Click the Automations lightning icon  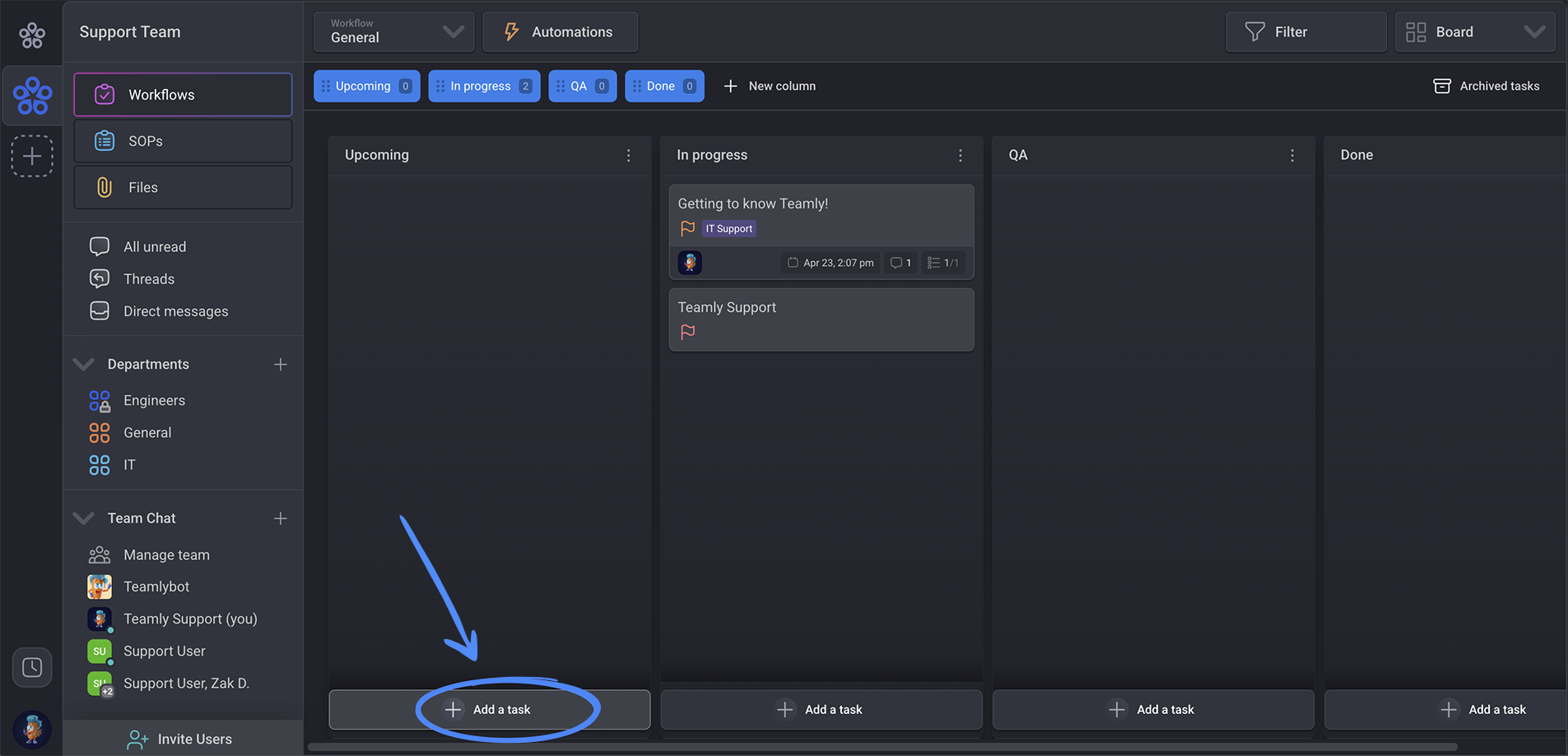click(511, 32)
